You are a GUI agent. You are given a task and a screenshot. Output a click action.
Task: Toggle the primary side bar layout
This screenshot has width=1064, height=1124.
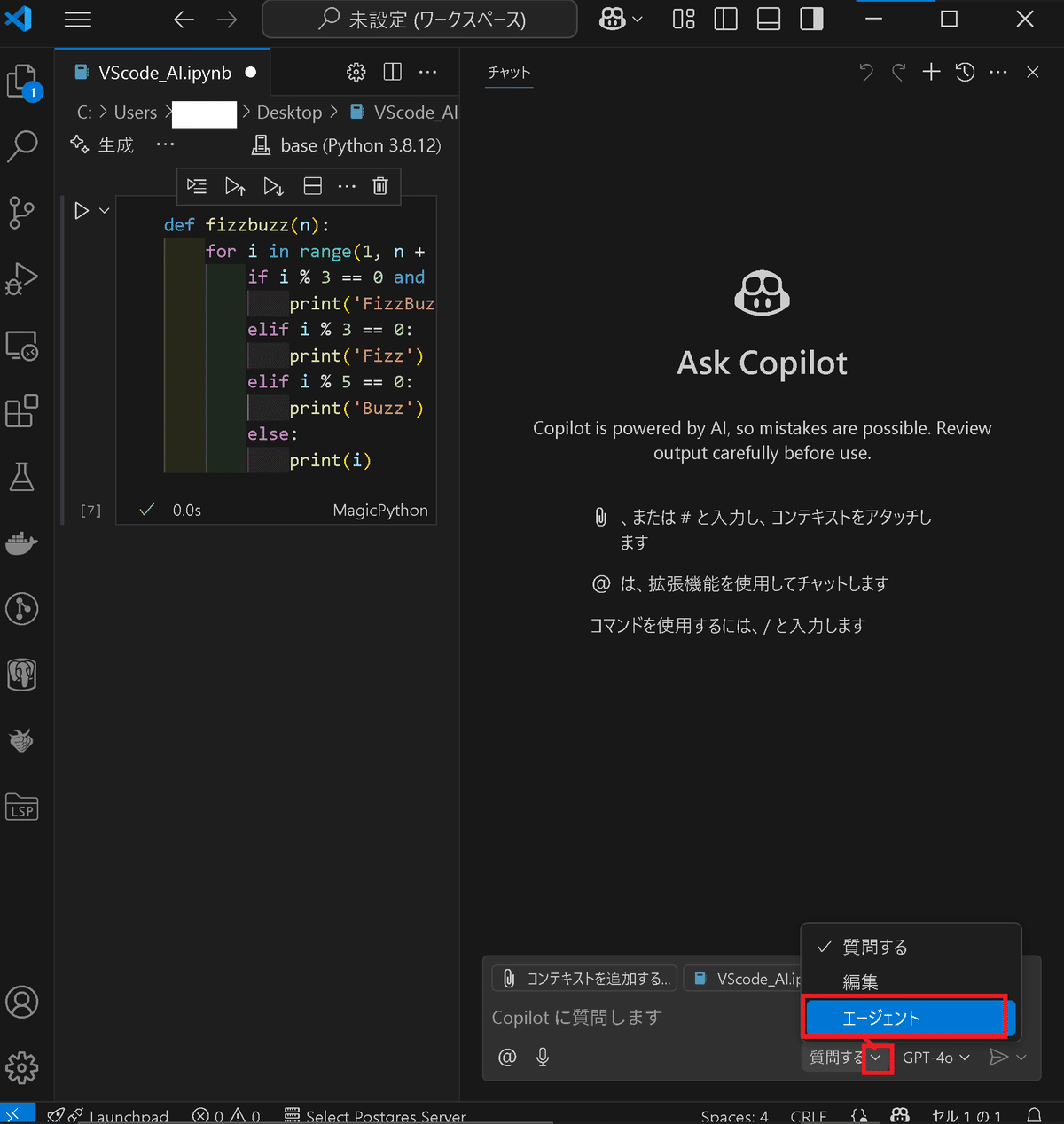pos(726,20)
